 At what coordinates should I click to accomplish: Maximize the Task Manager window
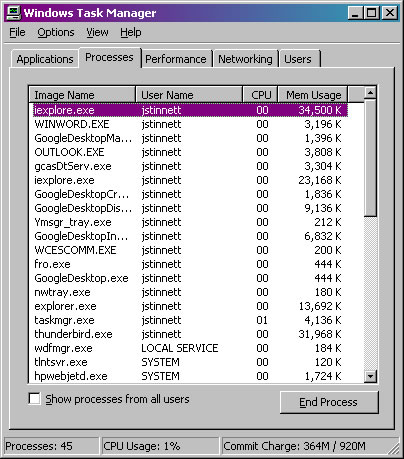pyautogui.click(x=371, y=13)
